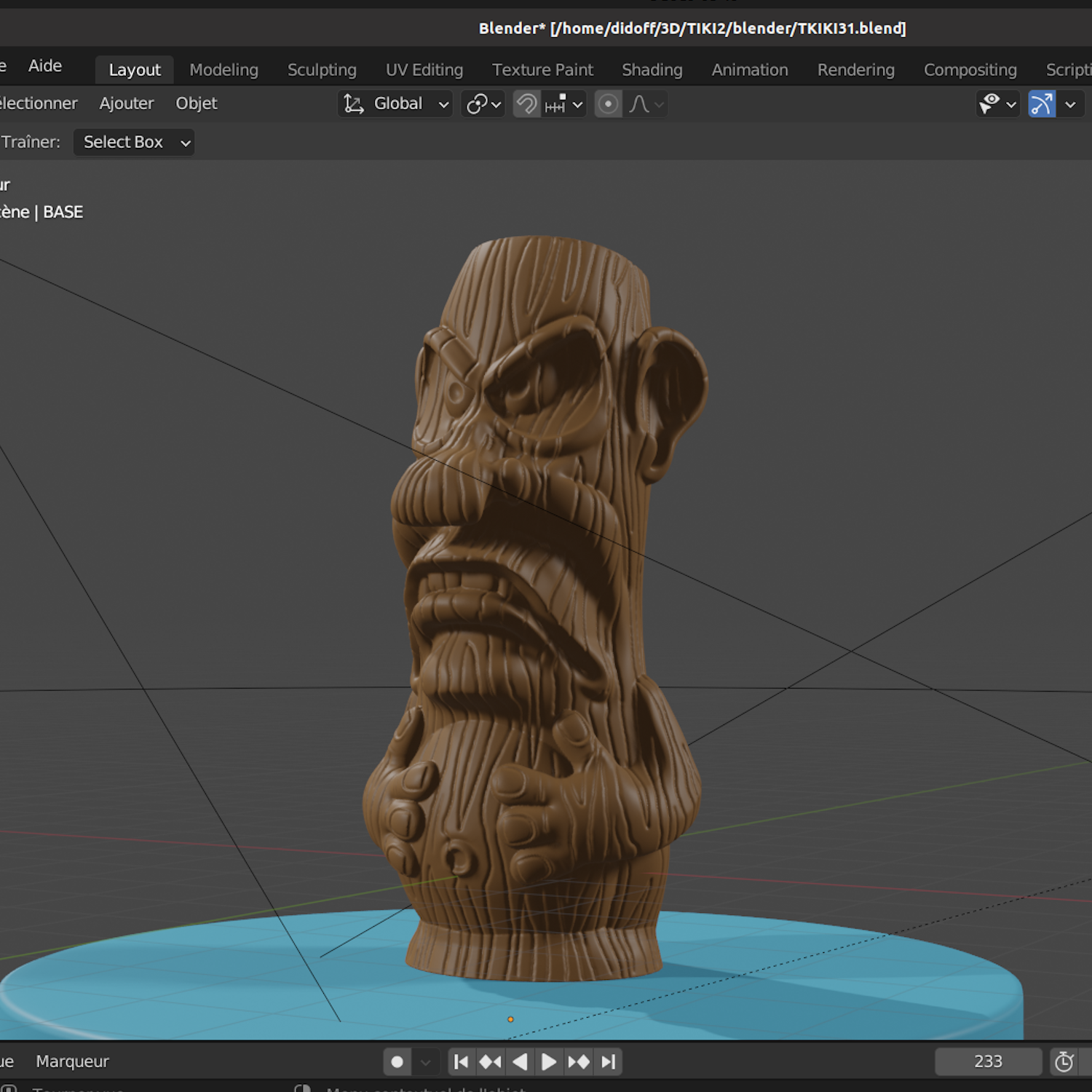Viewport: 1092px width, 1092px height.
Task: Open the Aide menu
Action: pyautogui.click(x=45, y=66)
